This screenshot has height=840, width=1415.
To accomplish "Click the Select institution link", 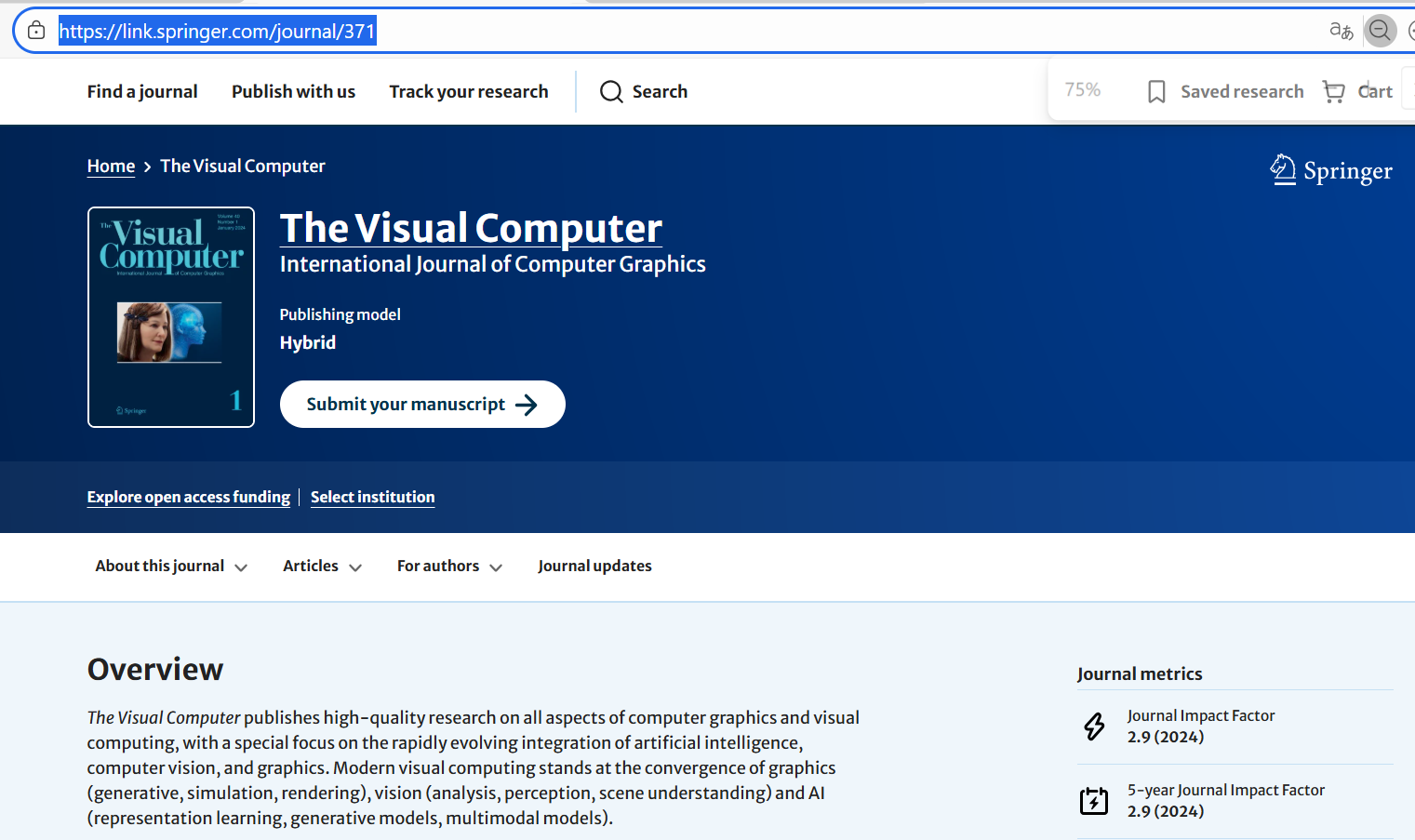I will pyautogui.click(x=372, y=497).
